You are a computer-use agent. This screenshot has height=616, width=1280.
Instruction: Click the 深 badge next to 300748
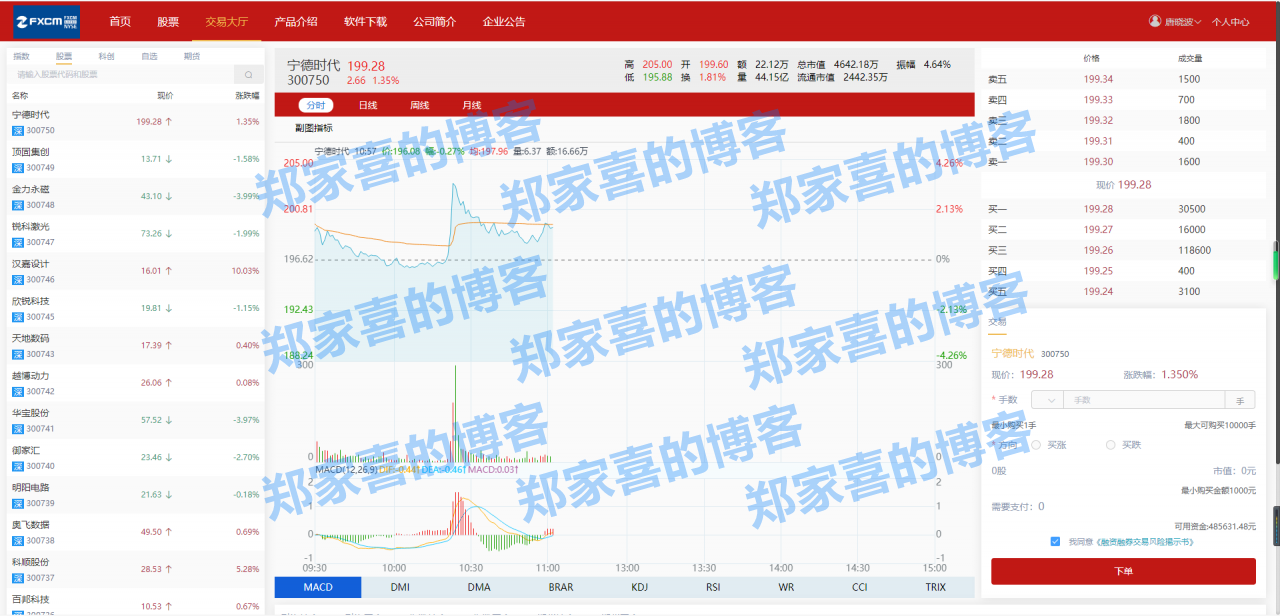pyautogui.click(x=17, y=205)
